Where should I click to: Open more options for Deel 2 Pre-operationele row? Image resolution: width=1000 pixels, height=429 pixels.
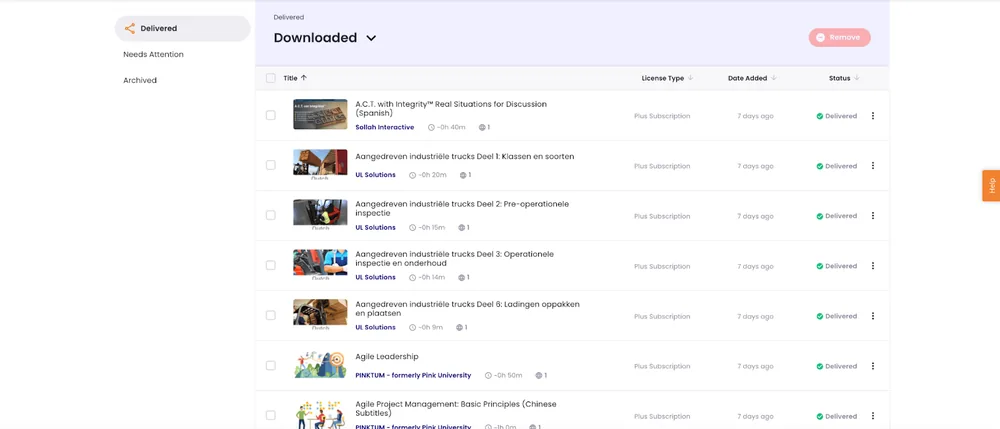tap(872, 215)
